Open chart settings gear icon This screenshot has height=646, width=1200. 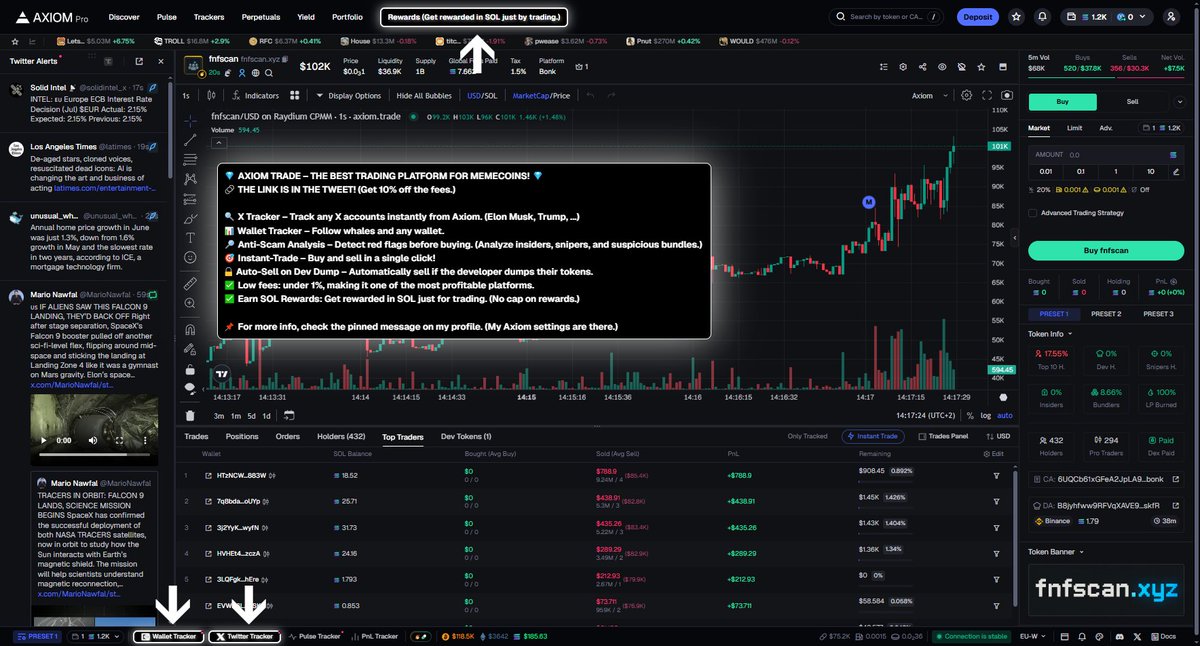[966, 95]
